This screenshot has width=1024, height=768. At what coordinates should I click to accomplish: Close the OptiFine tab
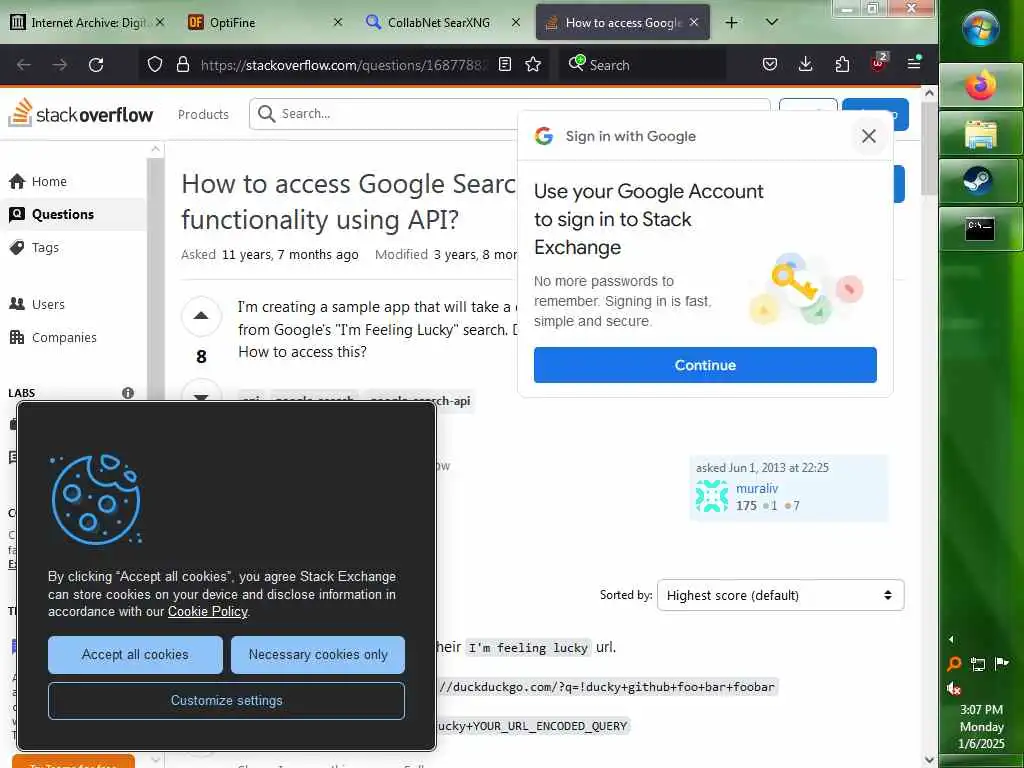(338, 22)
